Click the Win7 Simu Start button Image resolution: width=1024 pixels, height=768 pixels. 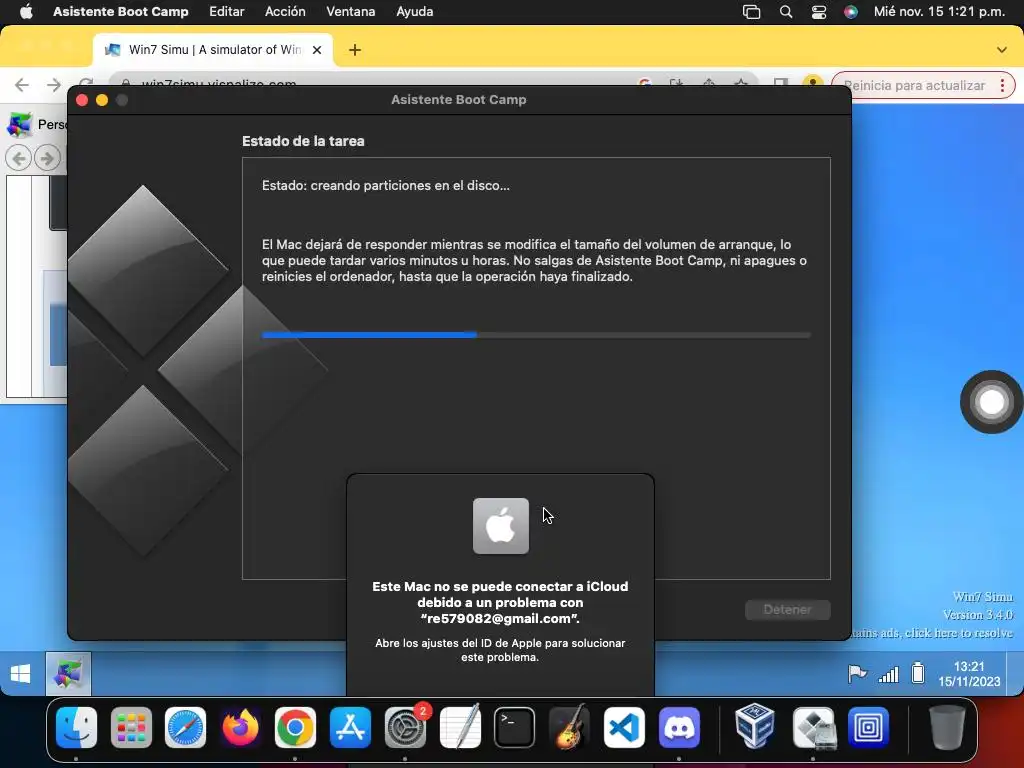click(x=20, y=673)
